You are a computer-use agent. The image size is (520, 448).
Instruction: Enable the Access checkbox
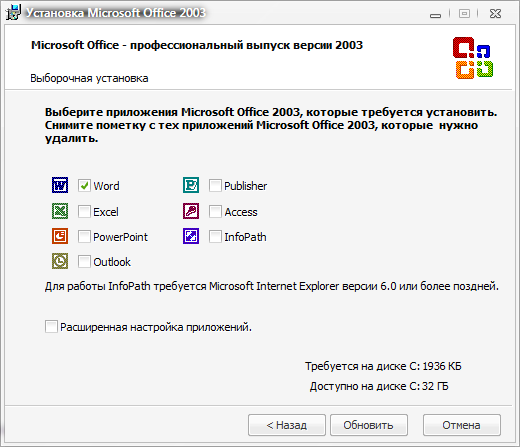[x=215, y=211]
